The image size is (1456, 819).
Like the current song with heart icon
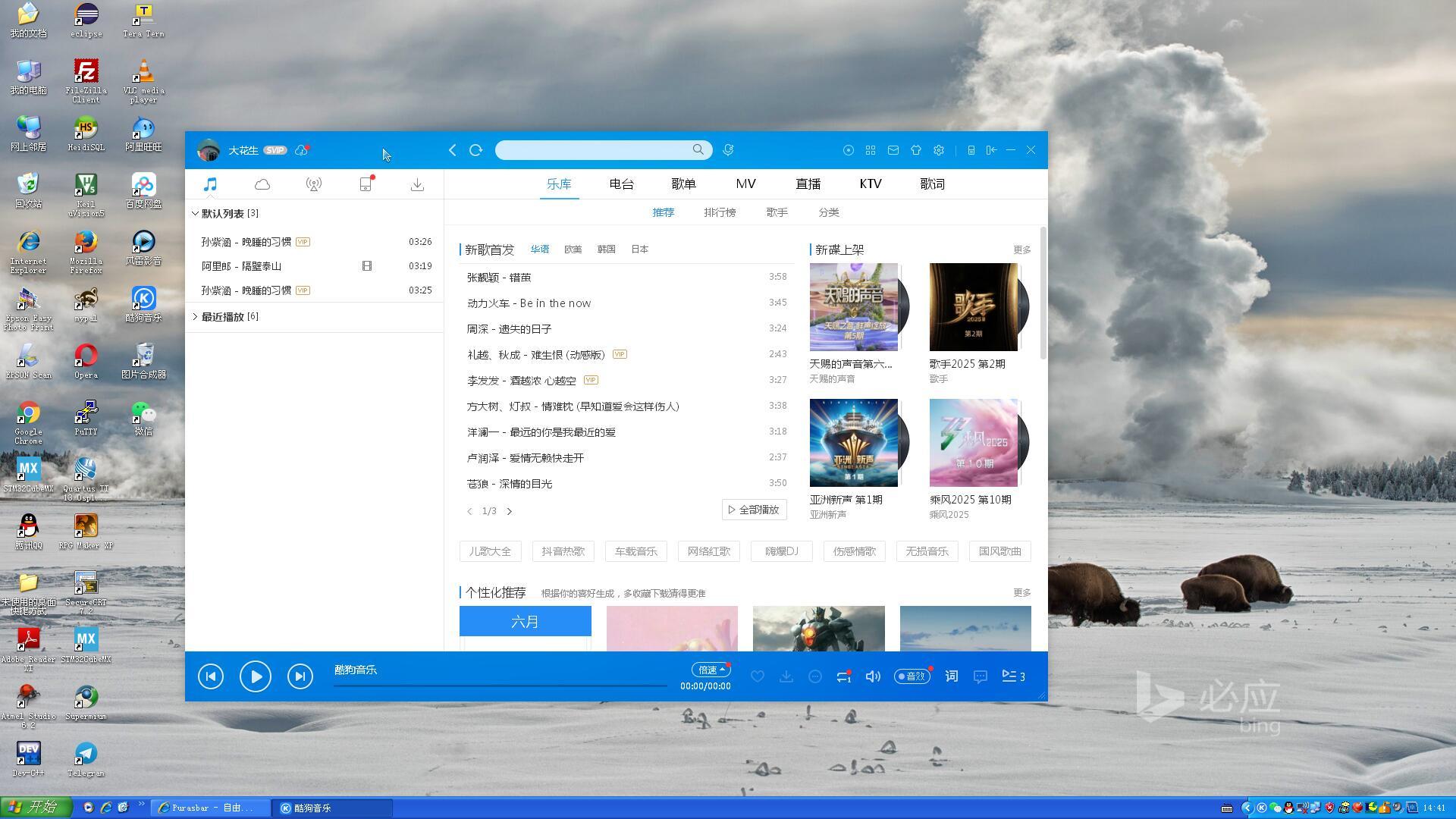758,676
